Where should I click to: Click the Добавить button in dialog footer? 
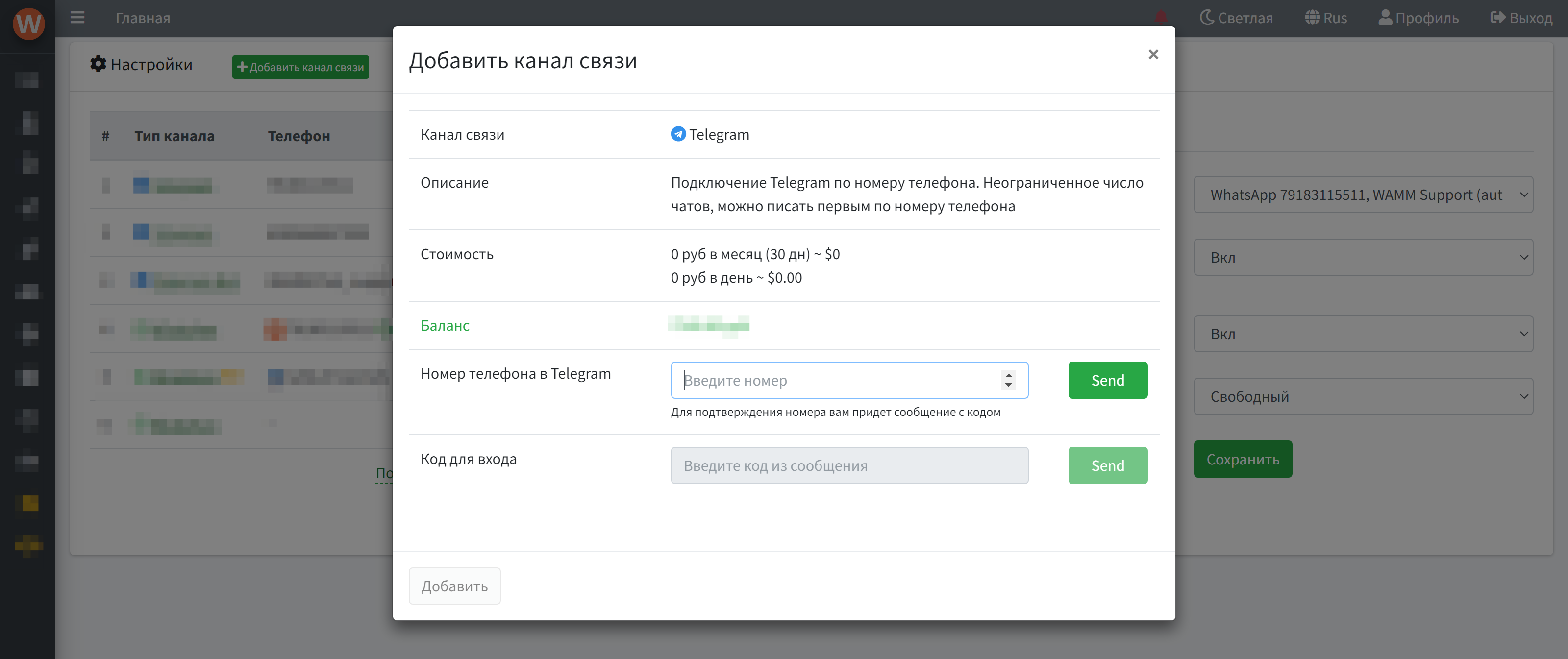tap(454, 586)
